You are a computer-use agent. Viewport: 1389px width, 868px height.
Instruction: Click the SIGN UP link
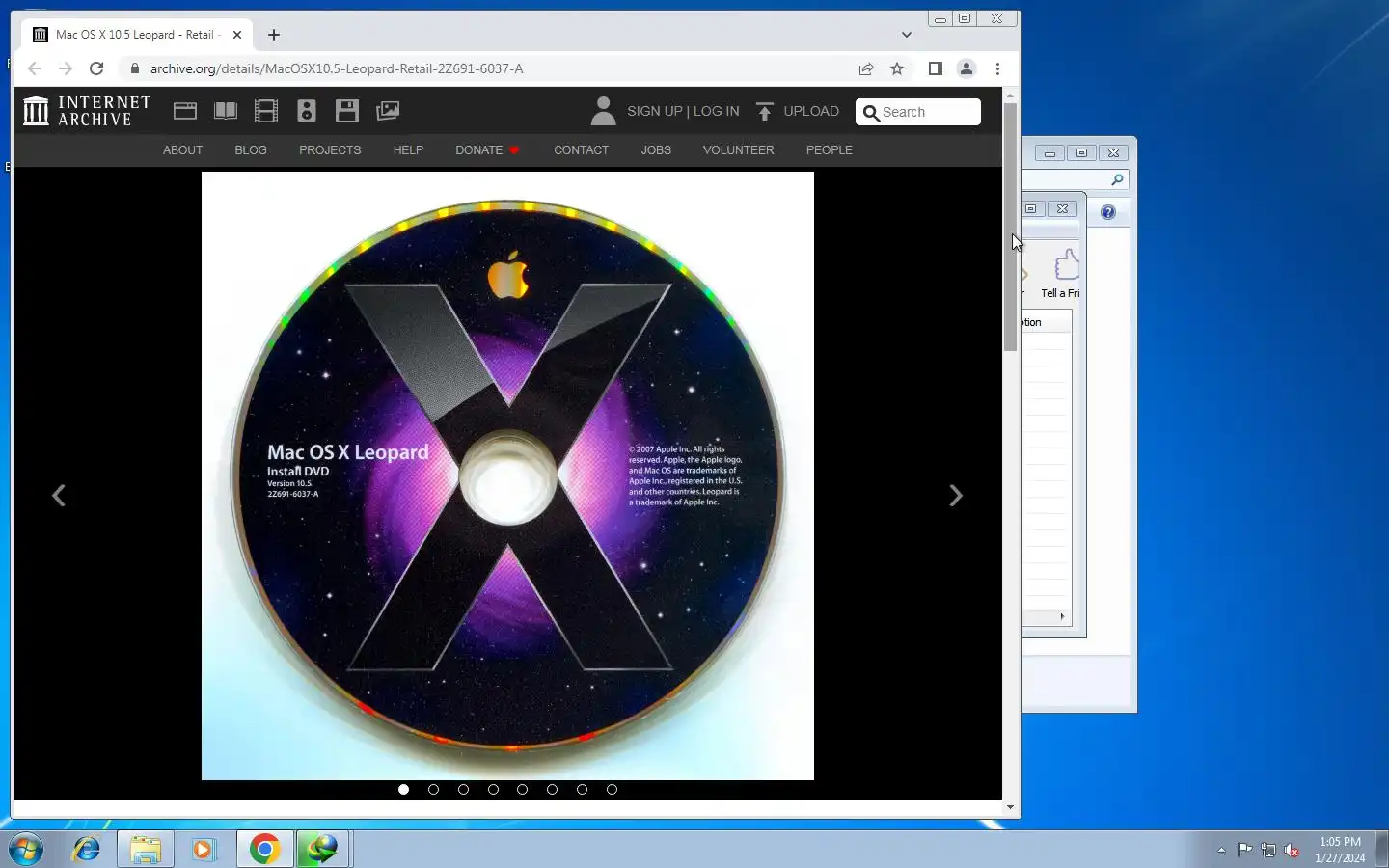click(655, 111)
